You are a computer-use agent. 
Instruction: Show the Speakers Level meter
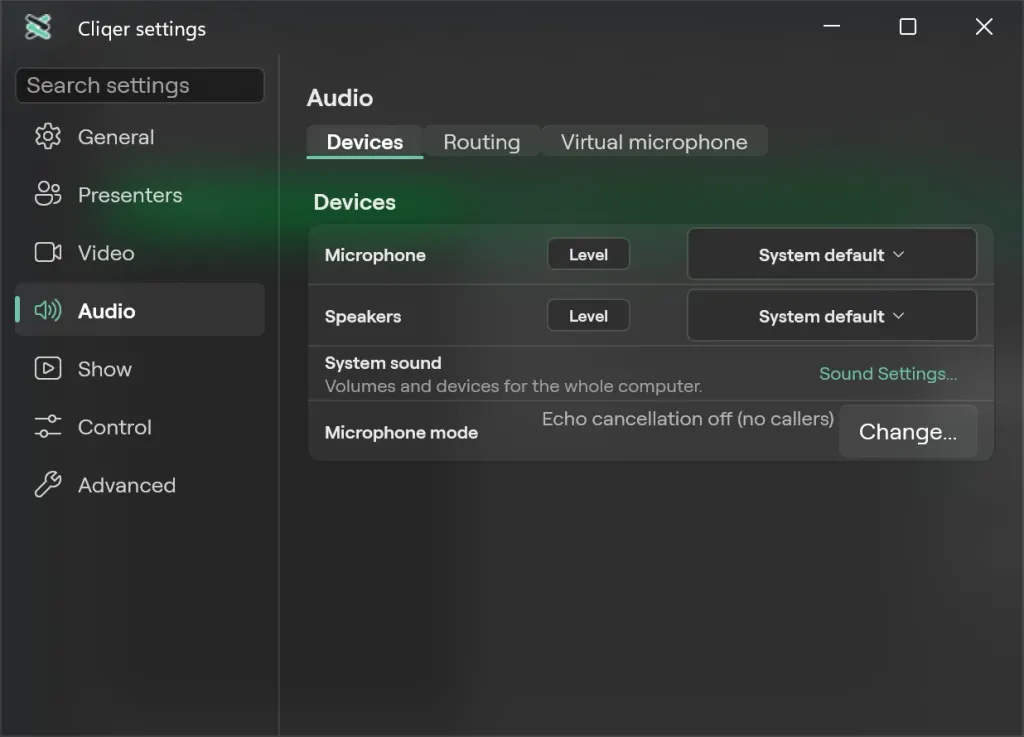(x=588, y=316)
